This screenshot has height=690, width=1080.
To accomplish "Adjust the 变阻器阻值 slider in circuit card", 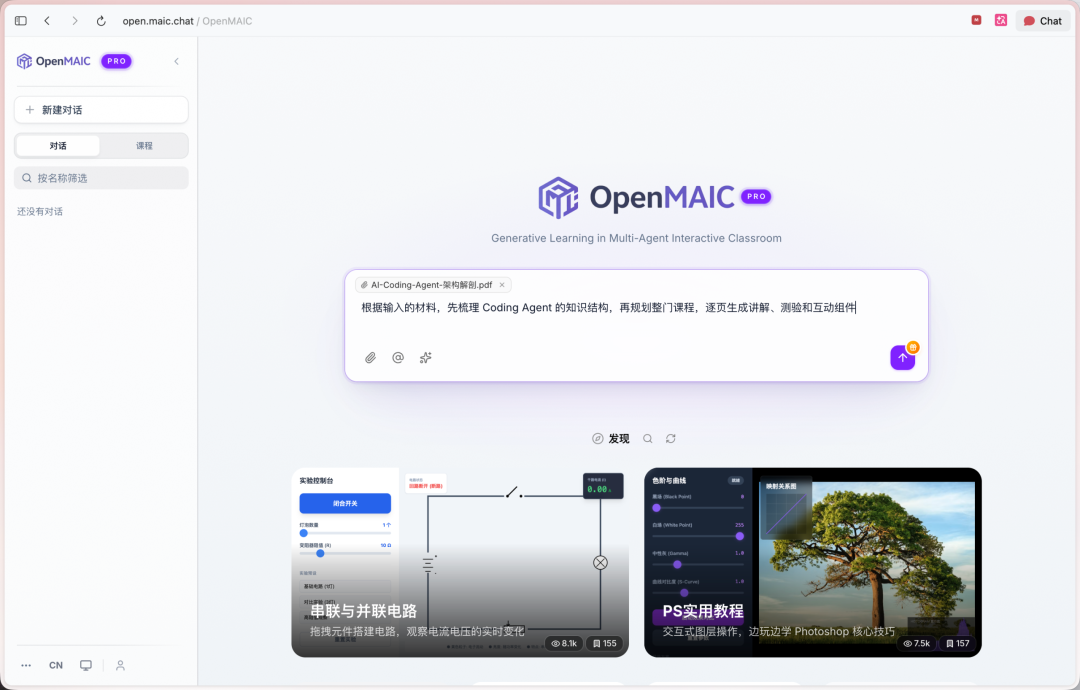I will pos(345,553).
